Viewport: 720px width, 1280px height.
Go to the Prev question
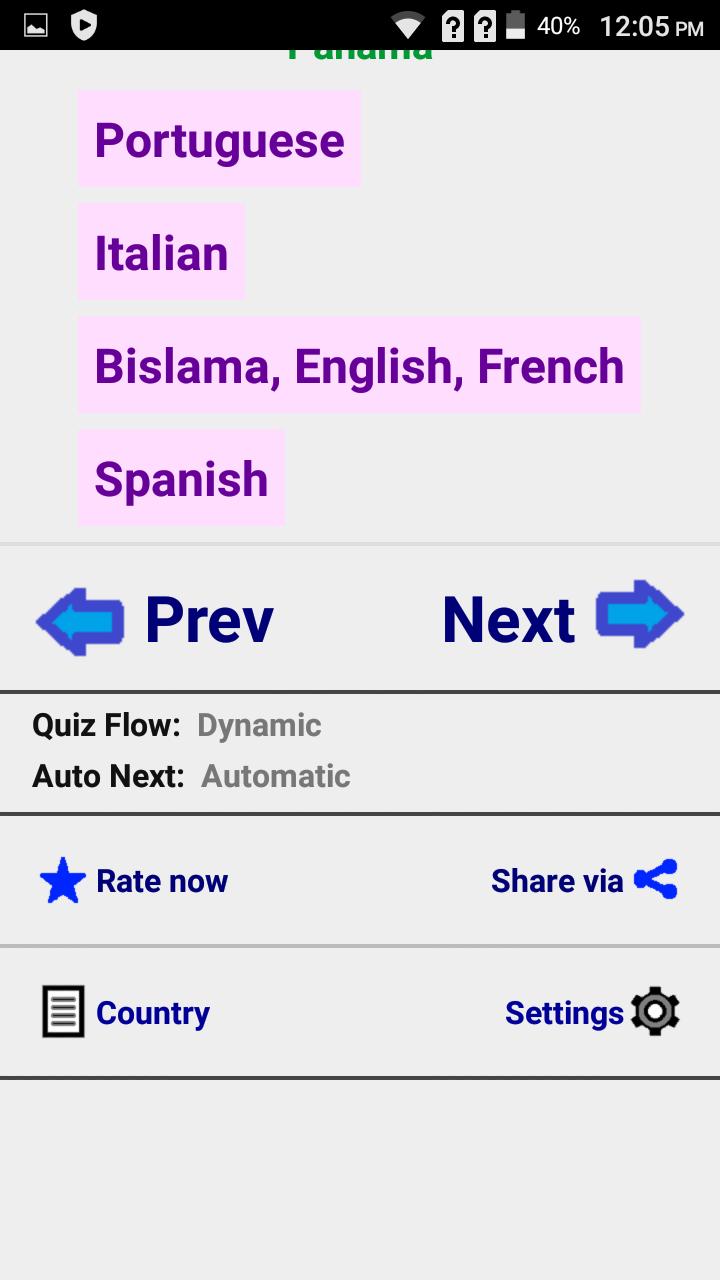tap(209, 620)
